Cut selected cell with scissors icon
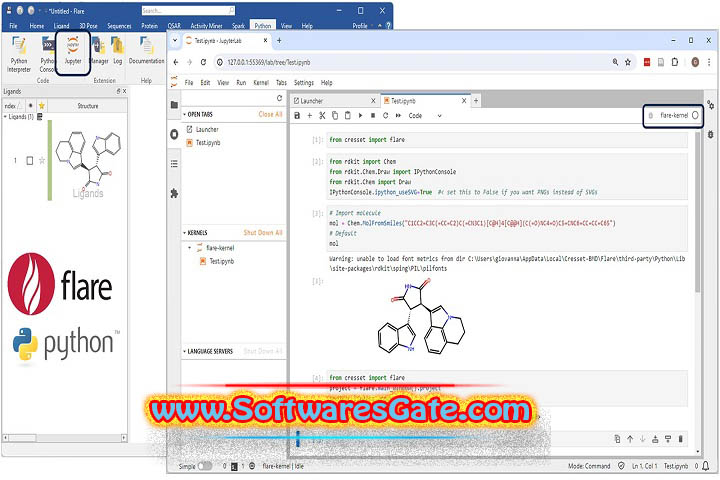720x480 pixels. [x=322, y=116]
